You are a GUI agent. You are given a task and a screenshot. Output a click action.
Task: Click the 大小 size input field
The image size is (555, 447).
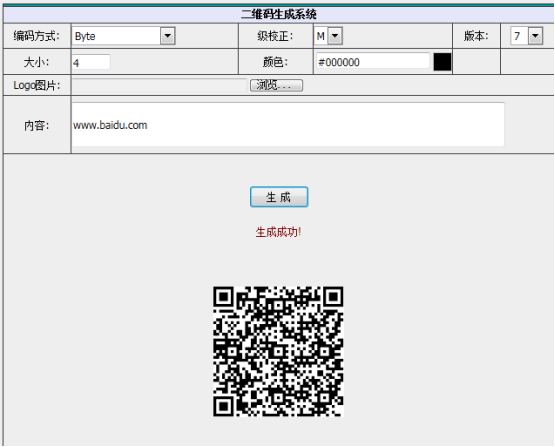(91, 63)
